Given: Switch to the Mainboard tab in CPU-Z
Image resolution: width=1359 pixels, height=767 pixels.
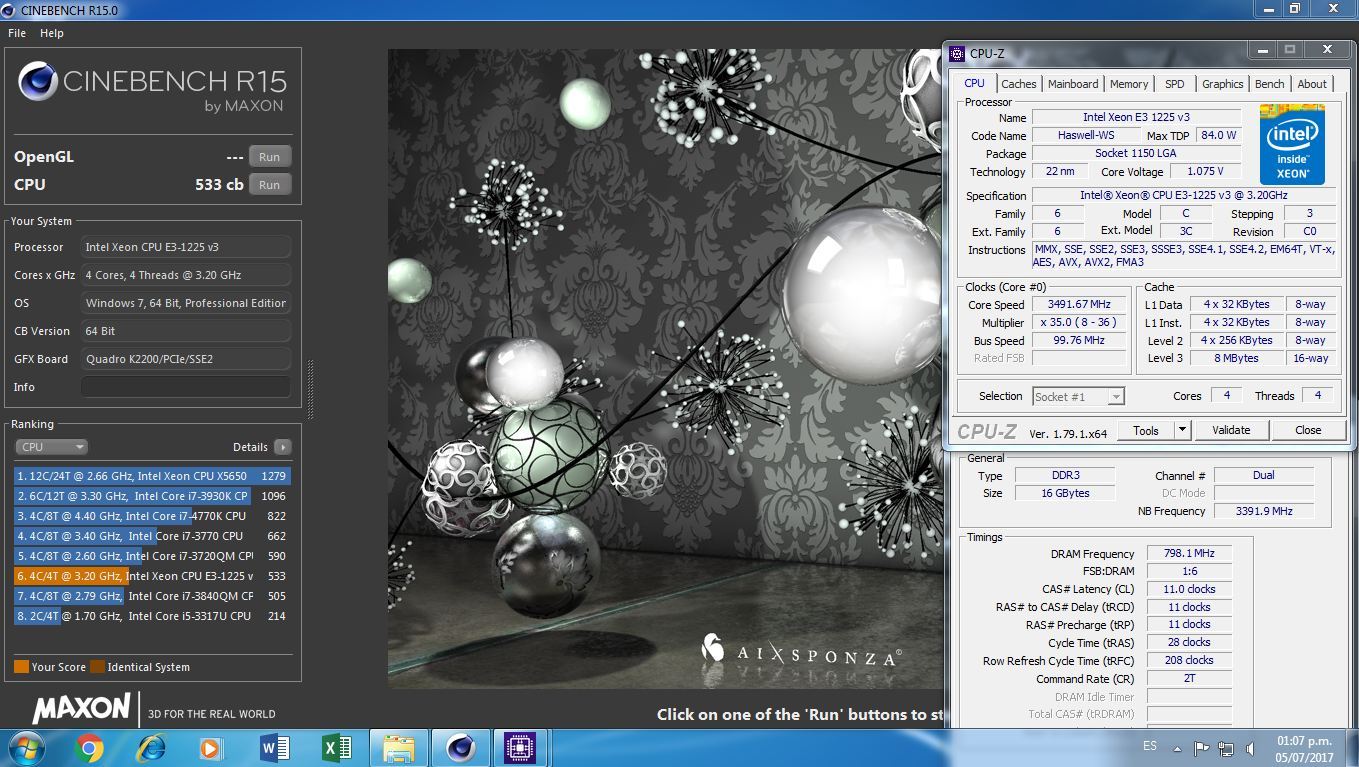Looking at the screenshot, I should (1073, 84).
